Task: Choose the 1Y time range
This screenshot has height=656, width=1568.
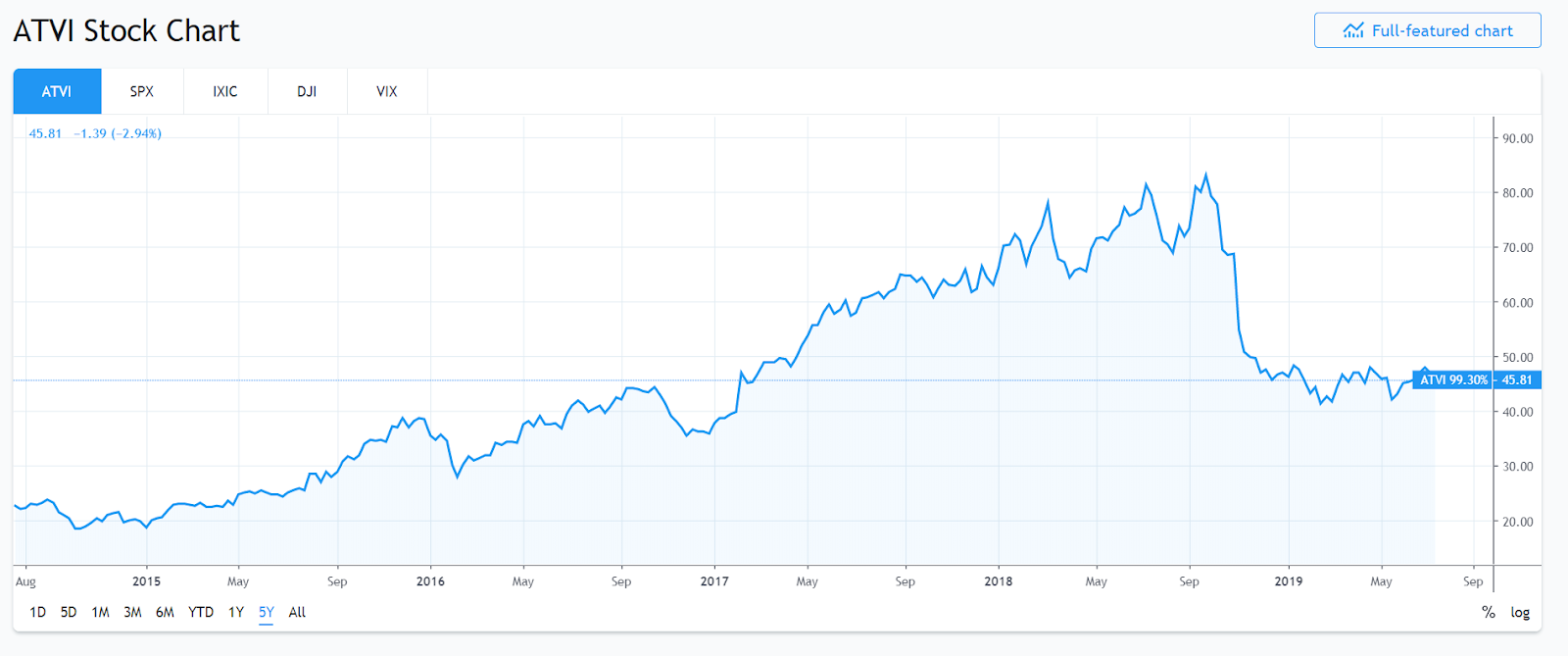Action: tap(236, 612)
